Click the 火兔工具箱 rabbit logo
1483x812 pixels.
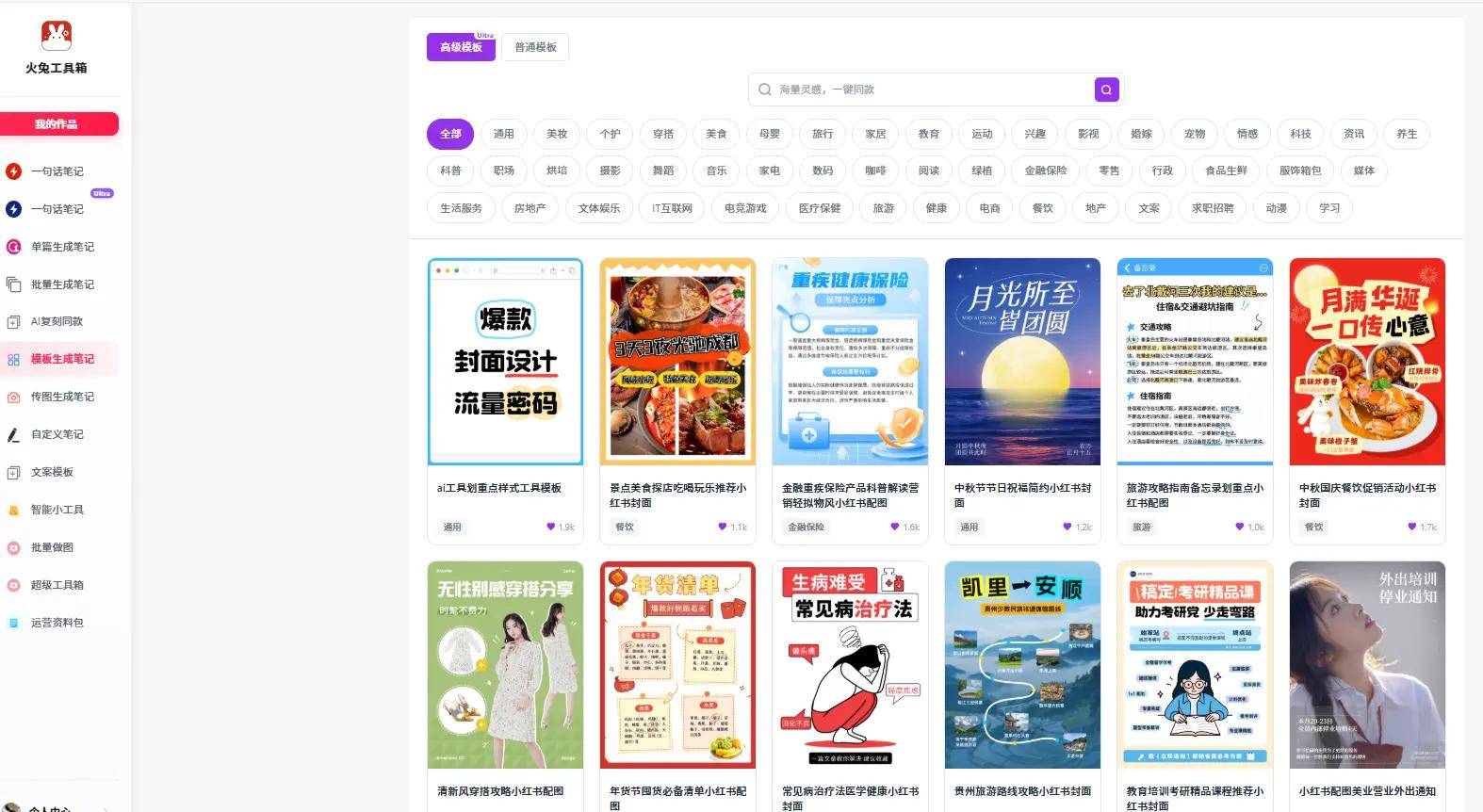[x=57, y=36]
